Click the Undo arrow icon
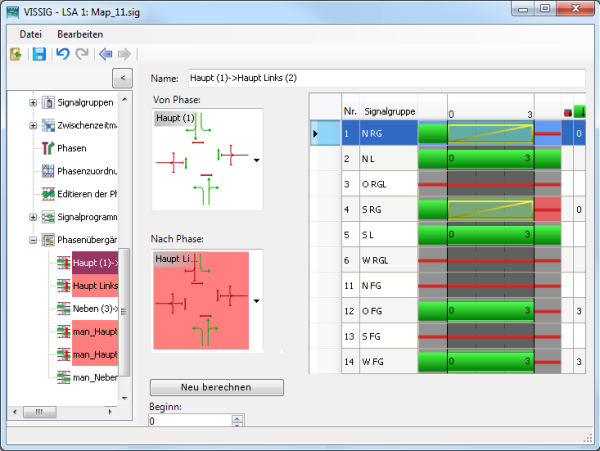The height and width of the screenshot is (451, 600). click(x=63, y=53)
